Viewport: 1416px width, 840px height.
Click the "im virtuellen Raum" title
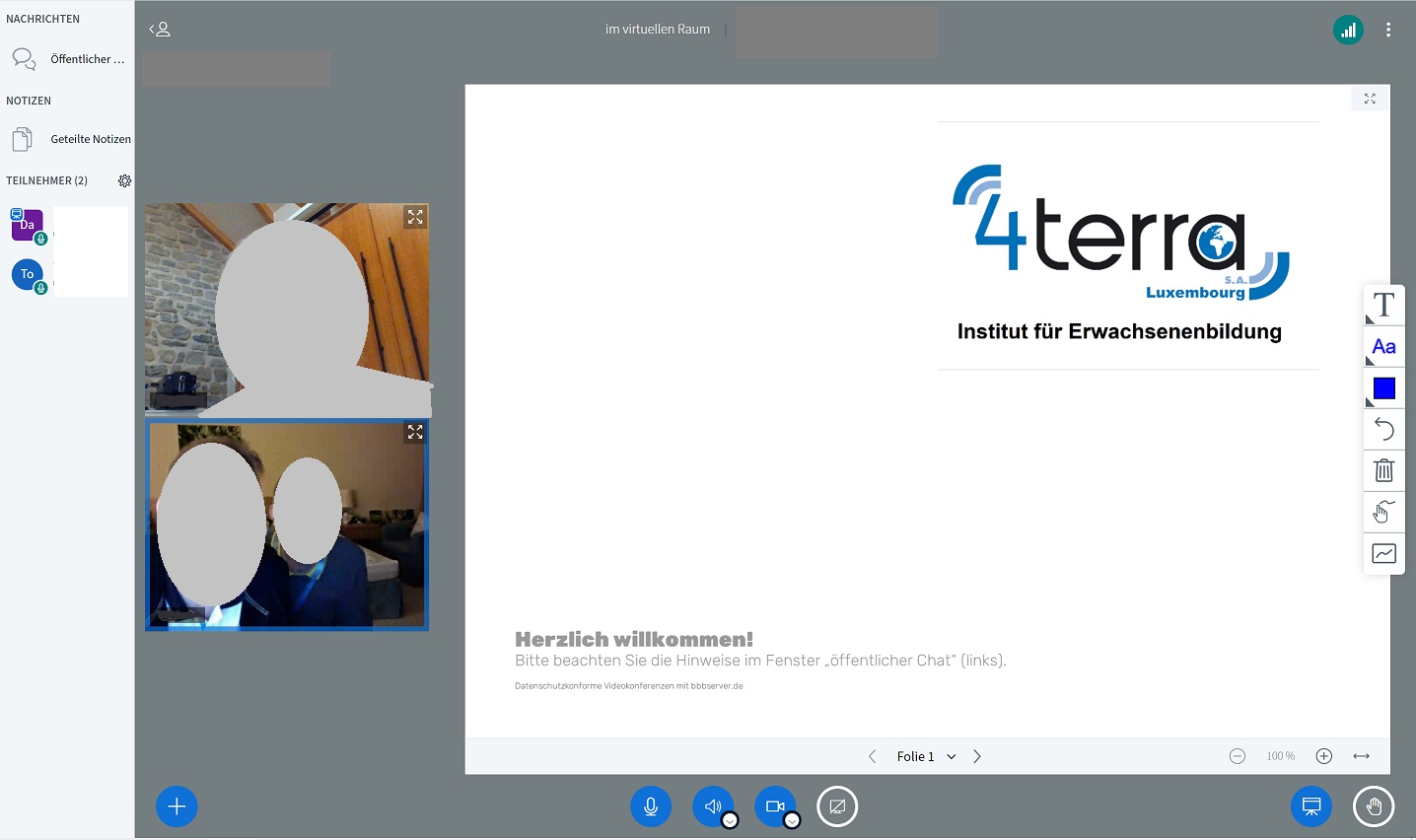tap(658, 30)
